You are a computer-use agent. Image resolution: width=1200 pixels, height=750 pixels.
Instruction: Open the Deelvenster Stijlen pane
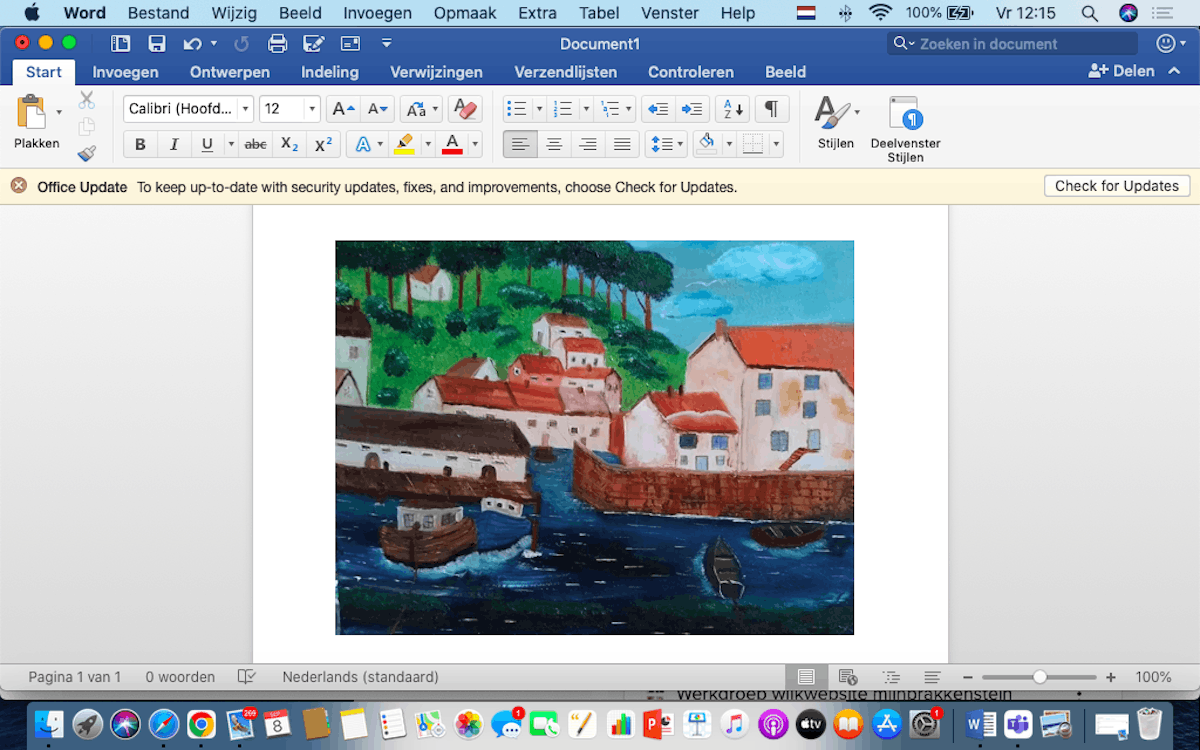coord(905,129)
